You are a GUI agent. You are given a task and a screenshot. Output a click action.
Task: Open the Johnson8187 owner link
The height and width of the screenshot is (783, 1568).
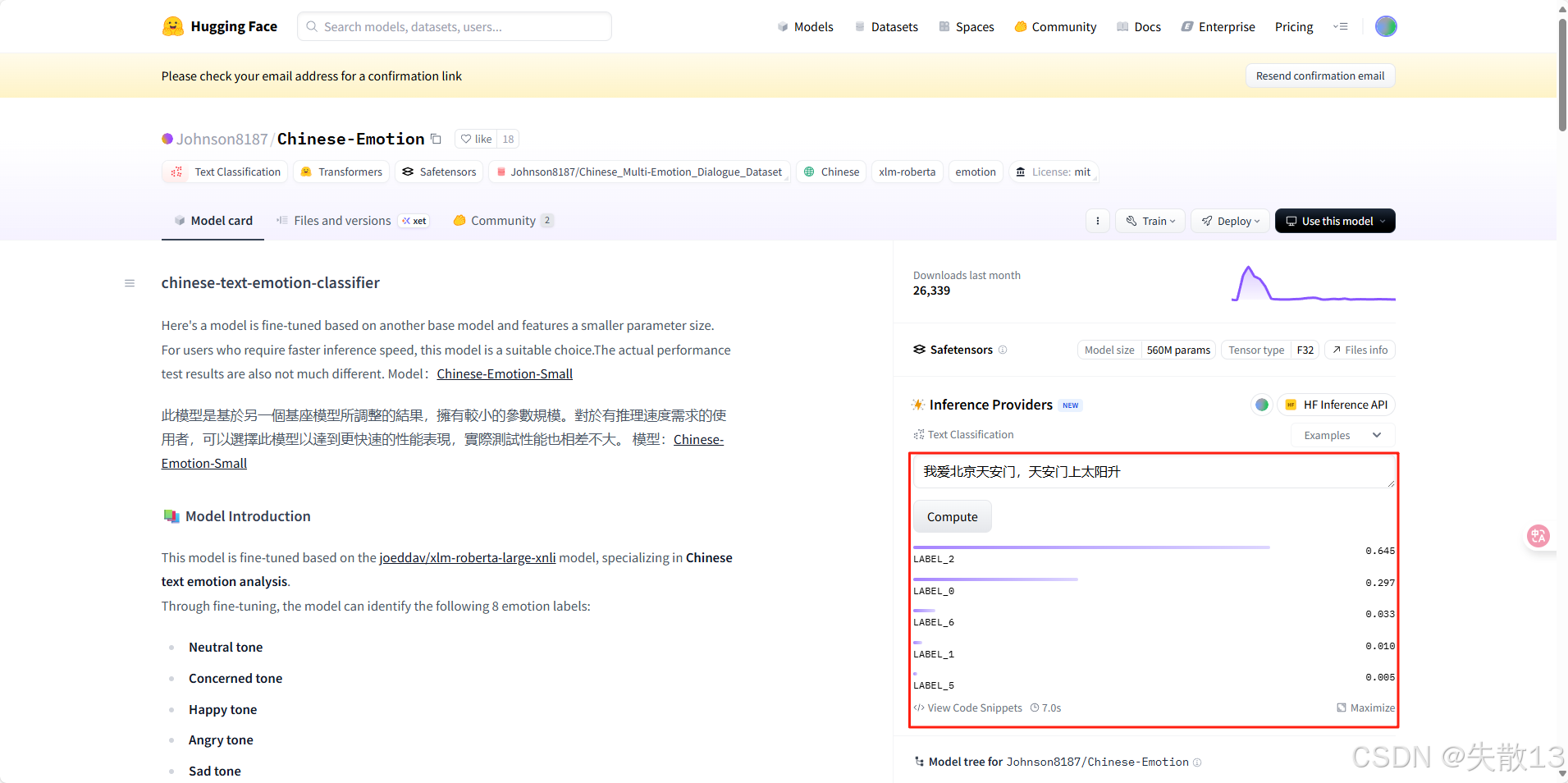tap(222, 139)
